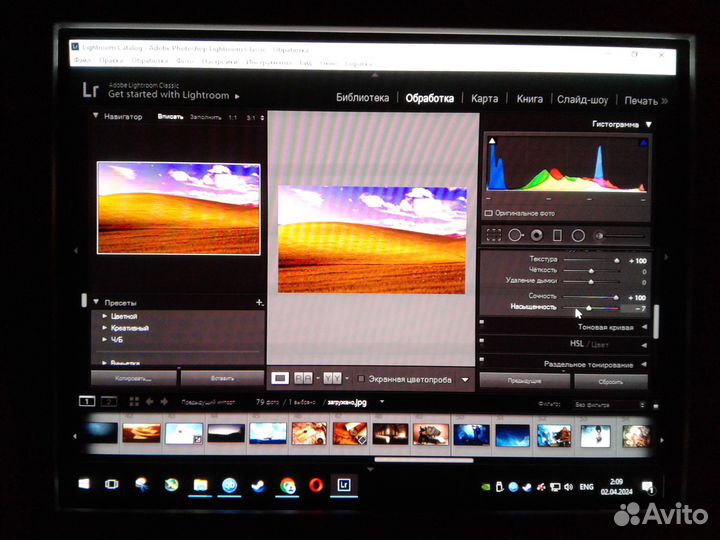Switch to Loupe view mode icon
The width and height of the screenshot is (720, 540).
click(x=281, y=379)
